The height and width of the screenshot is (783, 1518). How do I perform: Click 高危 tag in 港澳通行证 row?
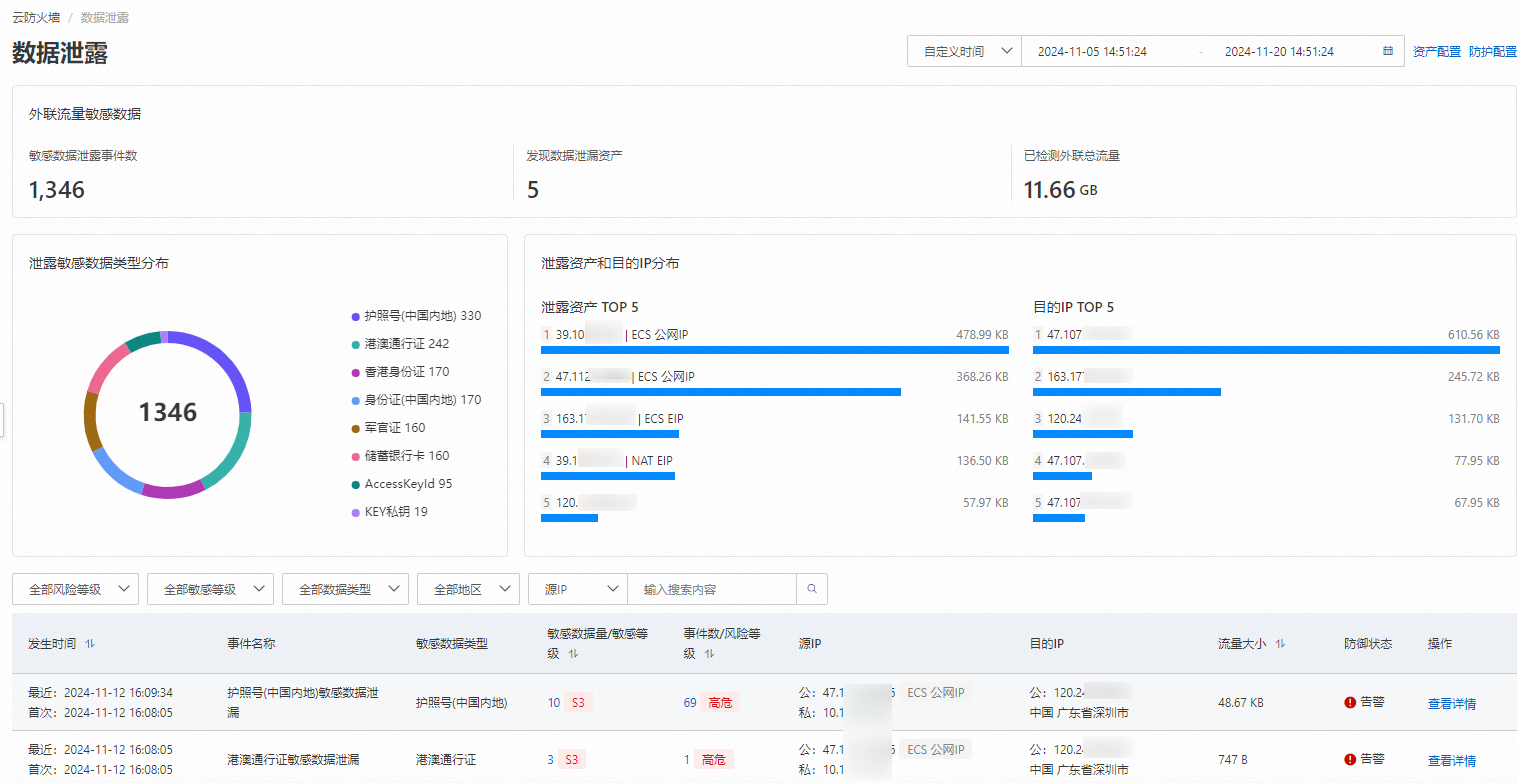[714, 760]
